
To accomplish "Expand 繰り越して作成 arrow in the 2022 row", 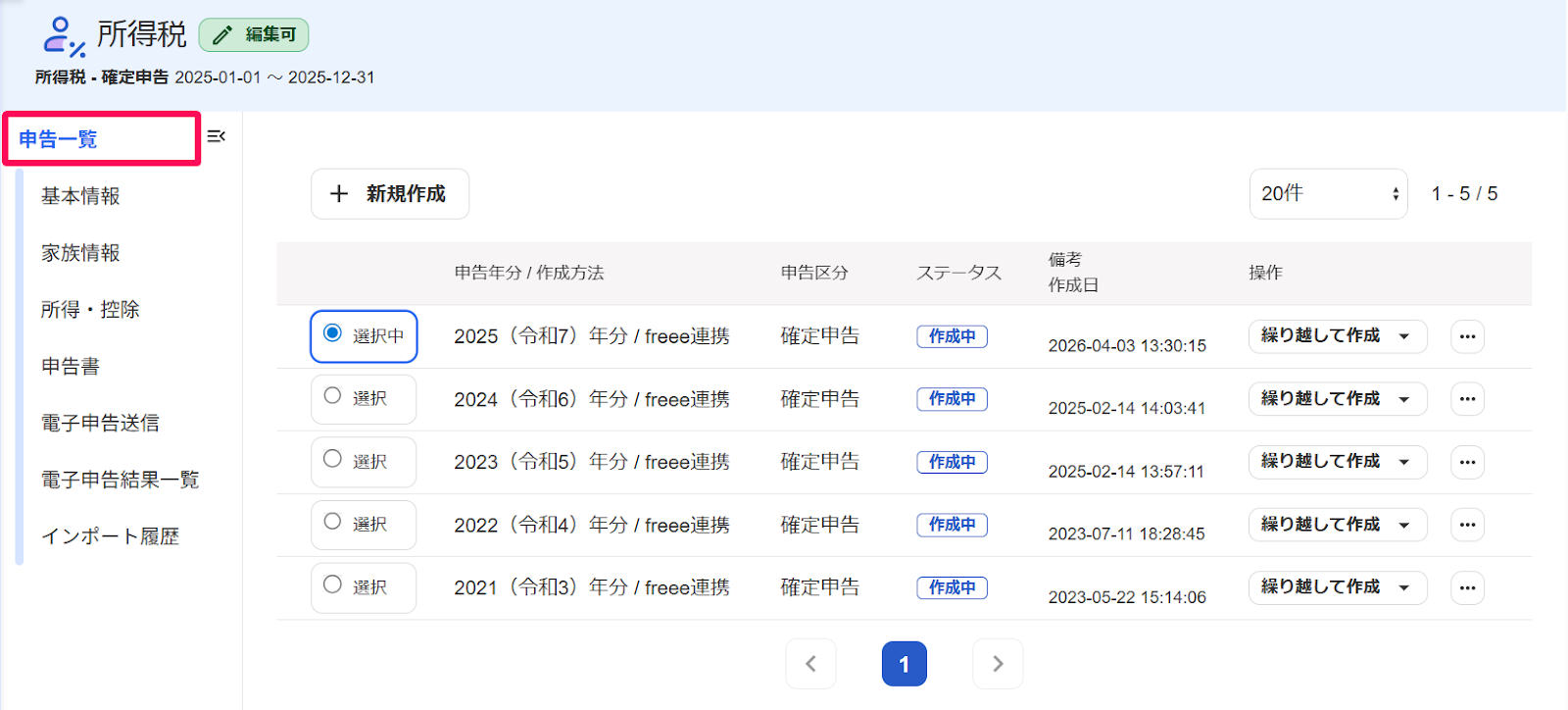I will pyautogui.click(x=1404, y=525).
